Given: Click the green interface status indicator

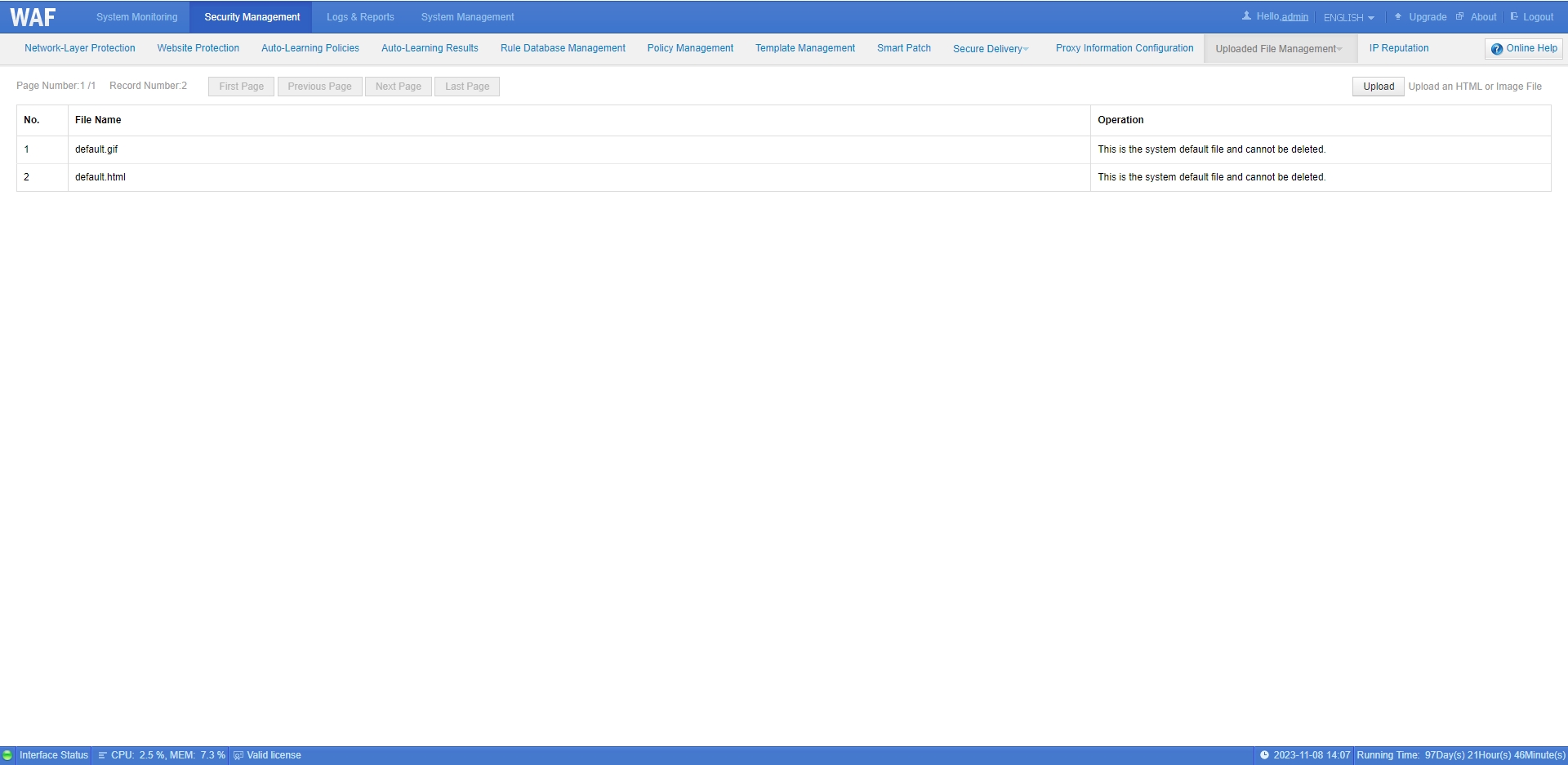Looking at the screenshot, I should click(7, 755).
